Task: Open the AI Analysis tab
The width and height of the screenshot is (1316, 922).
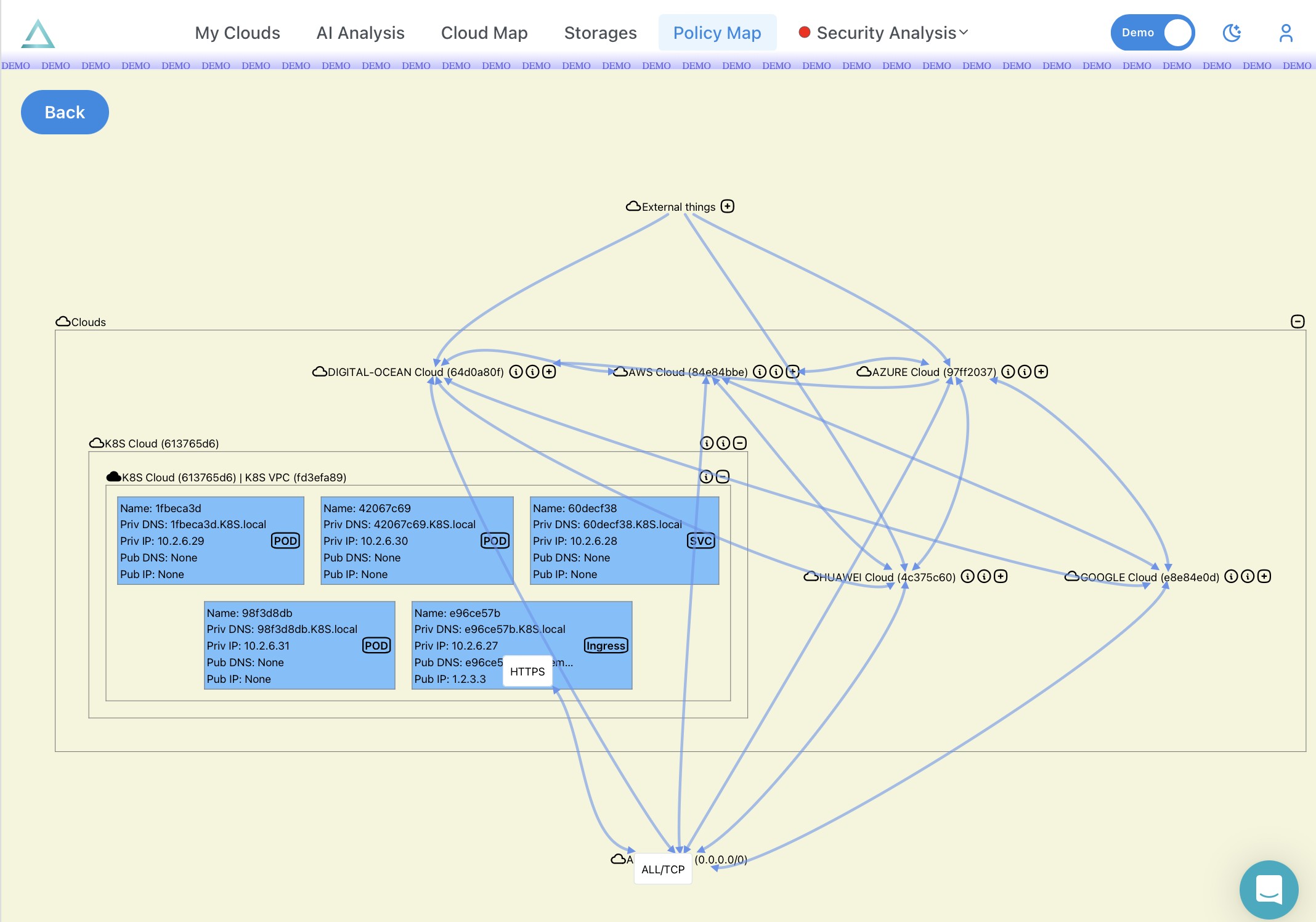Action: click(360, 33)
